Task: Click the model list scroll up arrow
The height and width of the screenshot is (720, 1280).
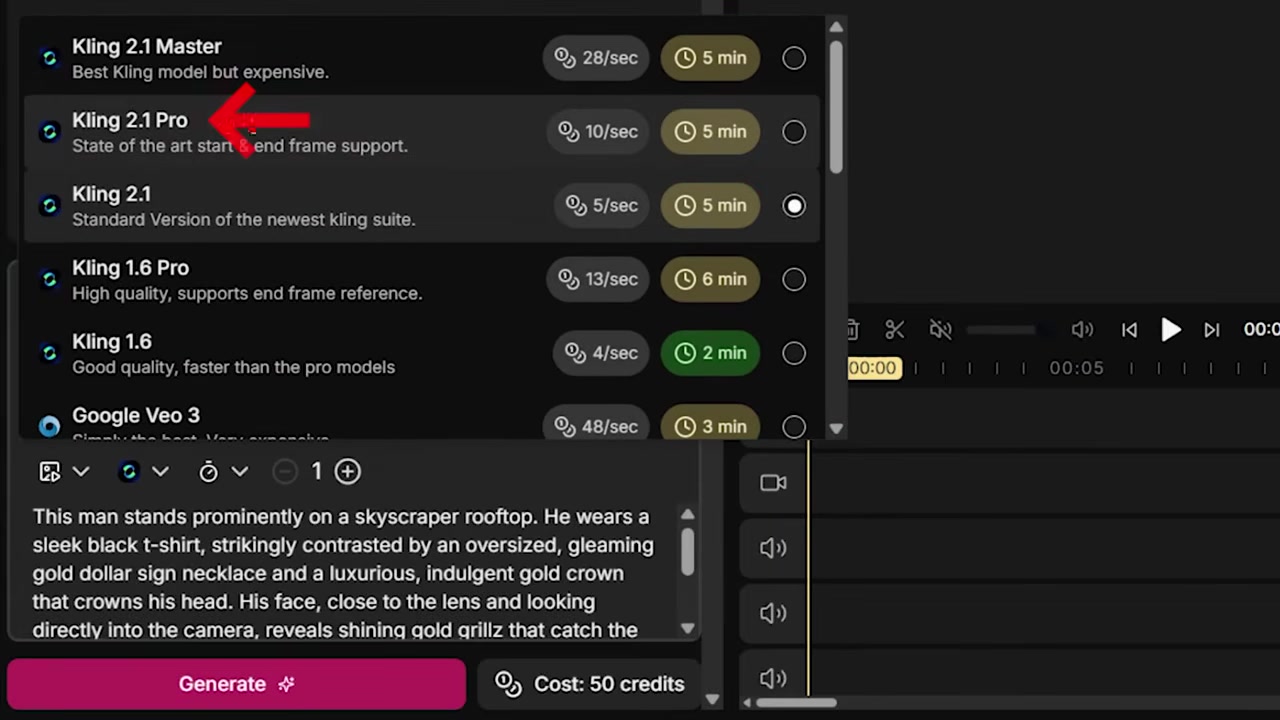Action: (836, 27)
